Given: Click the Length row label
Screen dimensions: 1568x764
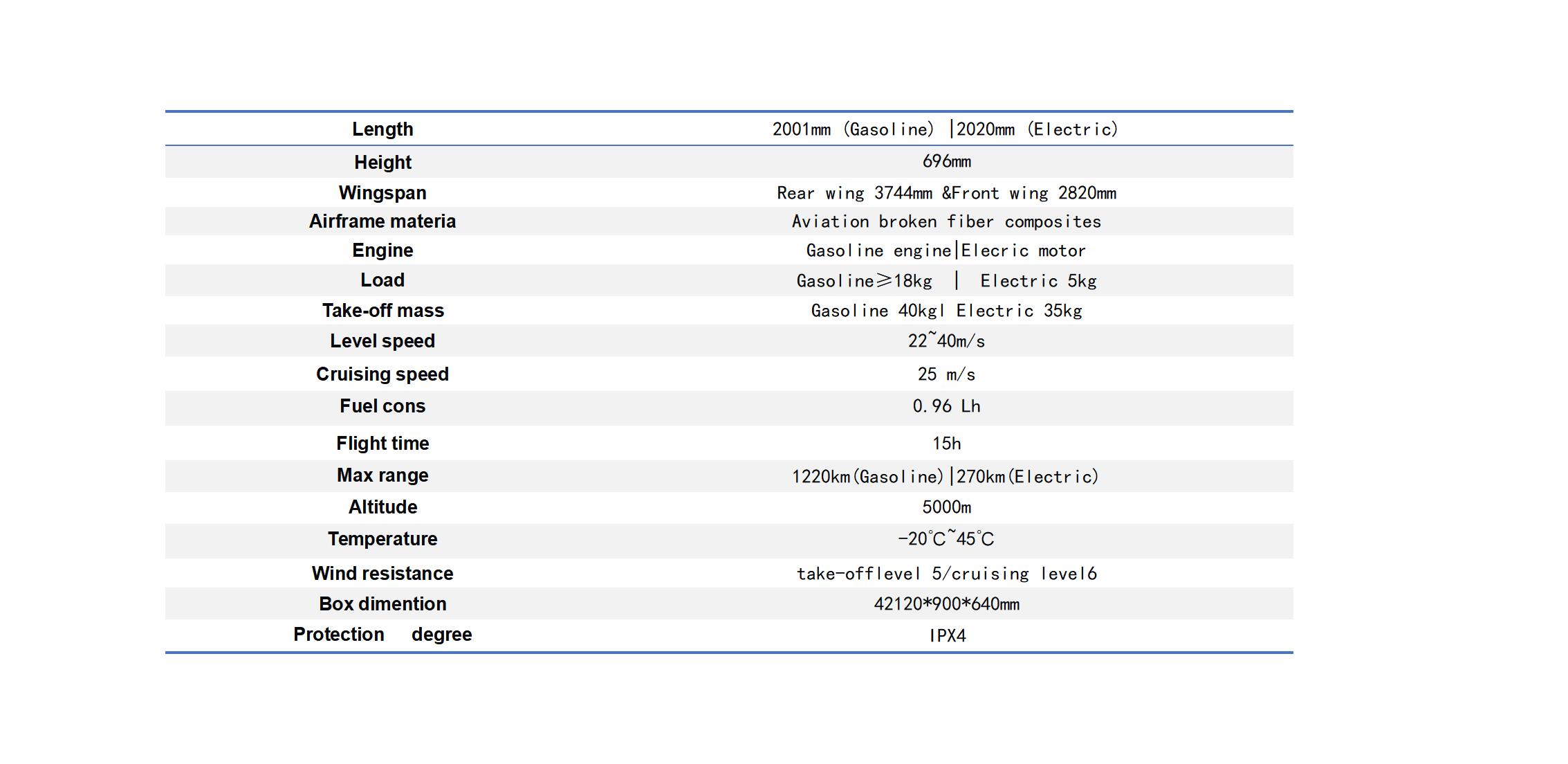Looking at the screenshot, I should [x=382, y=129].
